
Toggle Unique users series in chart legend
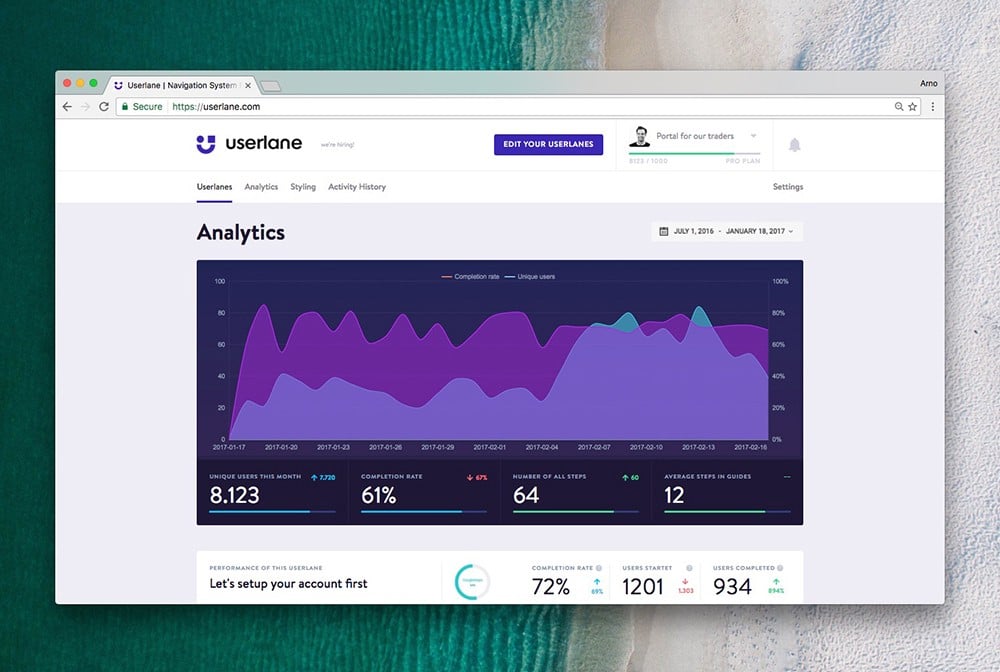[530, 276]
